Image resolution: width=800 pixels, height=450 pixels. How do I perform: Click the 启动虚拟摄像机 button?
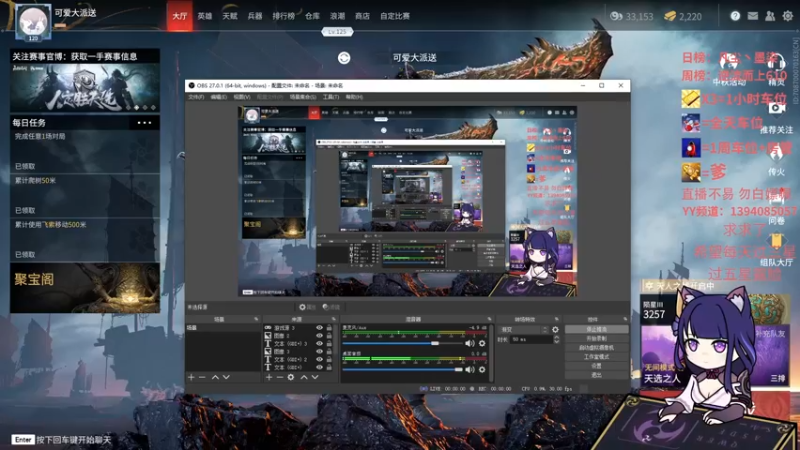(596, 348)
